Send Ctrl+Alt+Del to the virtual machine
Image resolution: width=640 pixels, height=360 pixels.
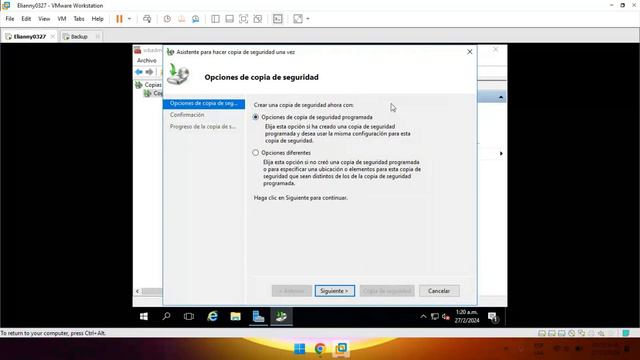147,19
